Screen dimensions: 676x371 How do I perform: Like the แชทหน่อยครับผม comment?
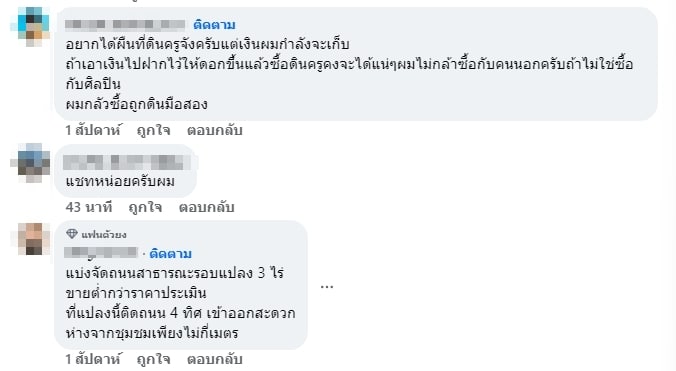[145, 207]
